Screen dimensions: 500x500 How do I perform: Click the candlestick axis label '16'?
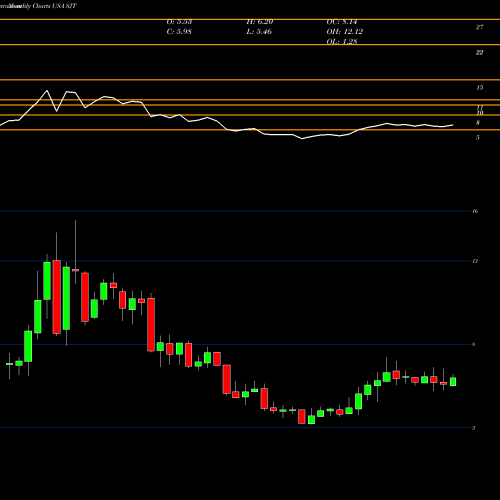click(475, 211)
